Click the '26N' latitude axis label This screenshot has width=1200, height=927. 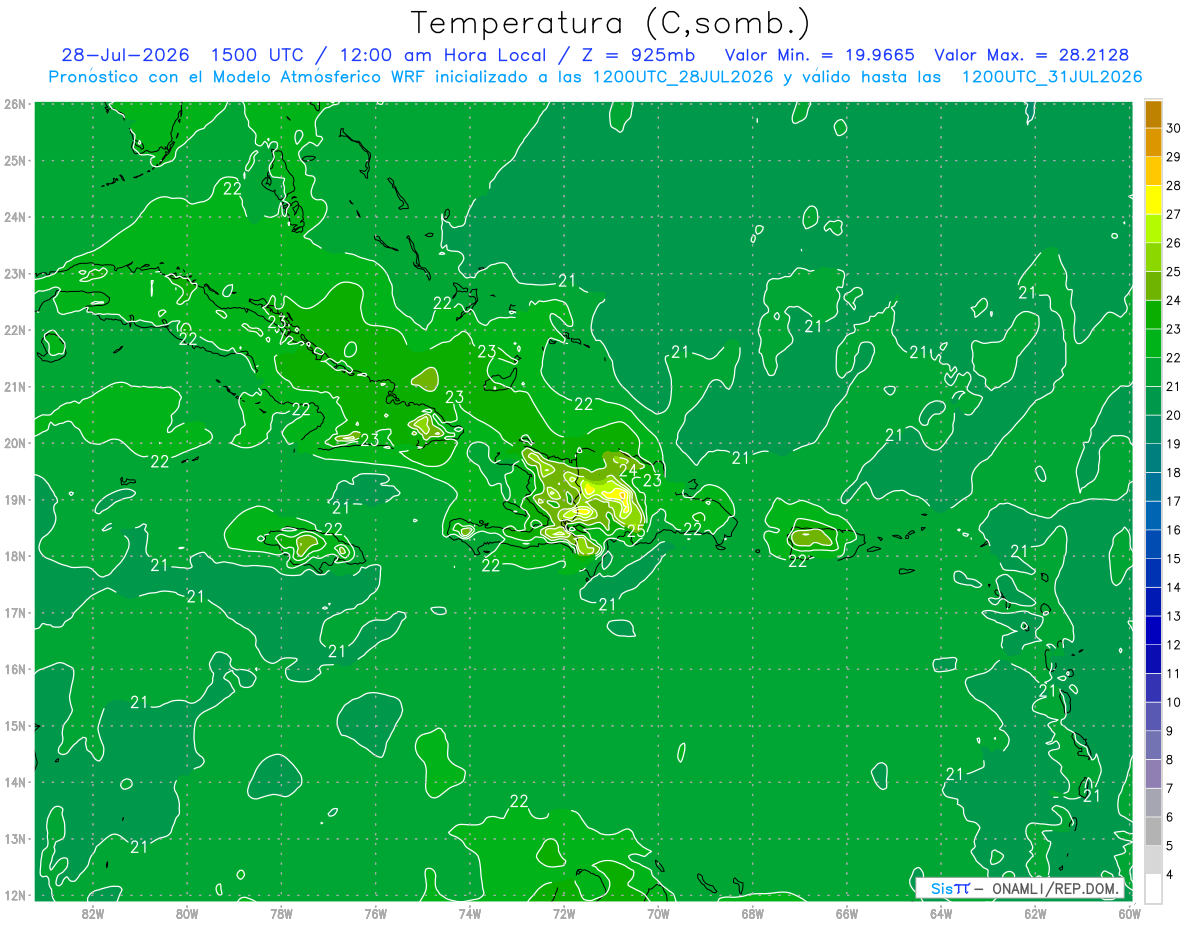(15, 104)
